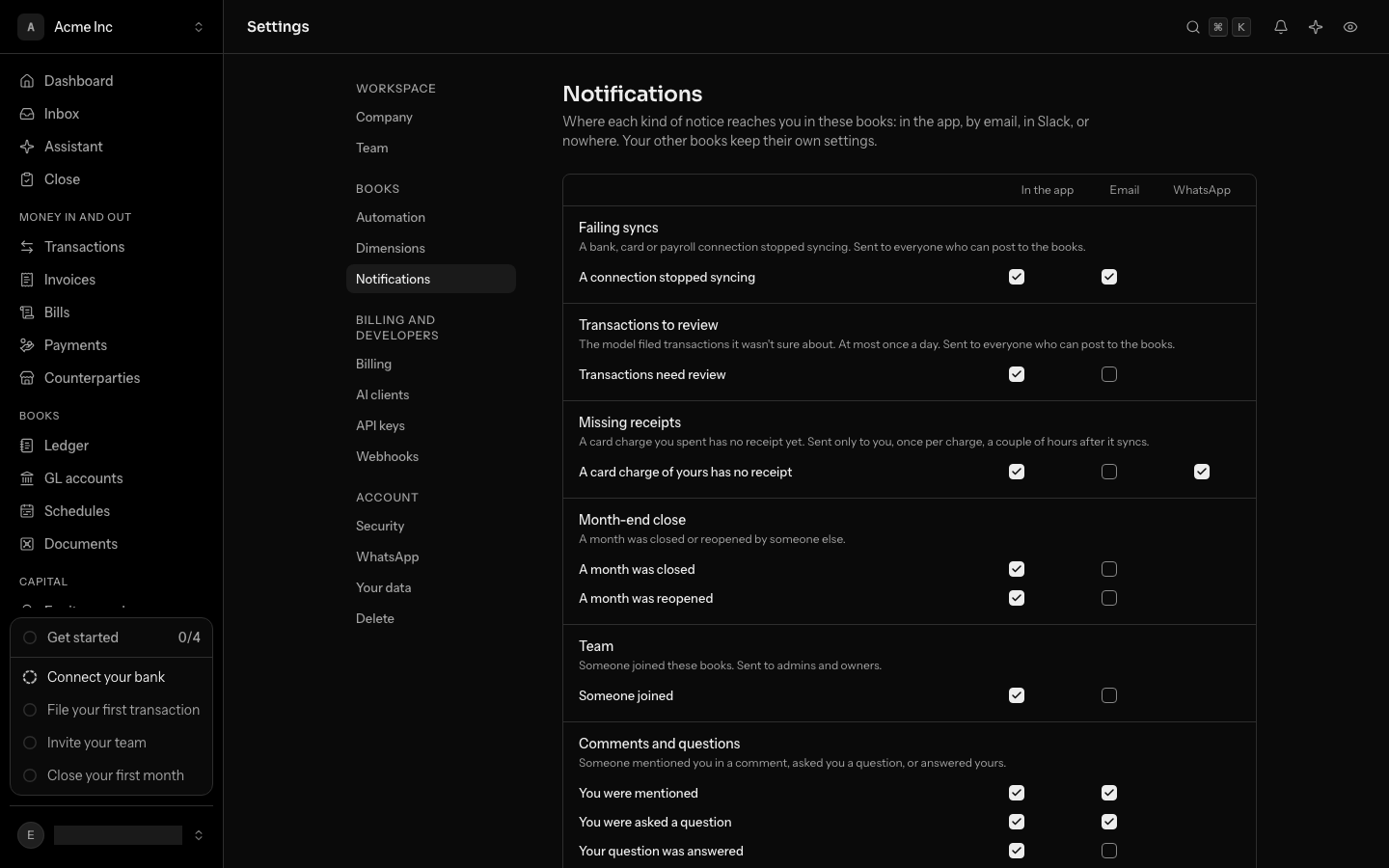The width and height of the screenshot is (1389, 868).
Task: Click the E user avatar
Action: (x=31, y=835)
